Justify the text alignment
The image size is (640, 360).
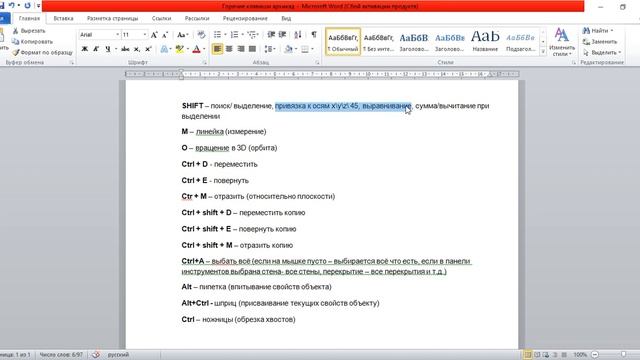point(252,49)
